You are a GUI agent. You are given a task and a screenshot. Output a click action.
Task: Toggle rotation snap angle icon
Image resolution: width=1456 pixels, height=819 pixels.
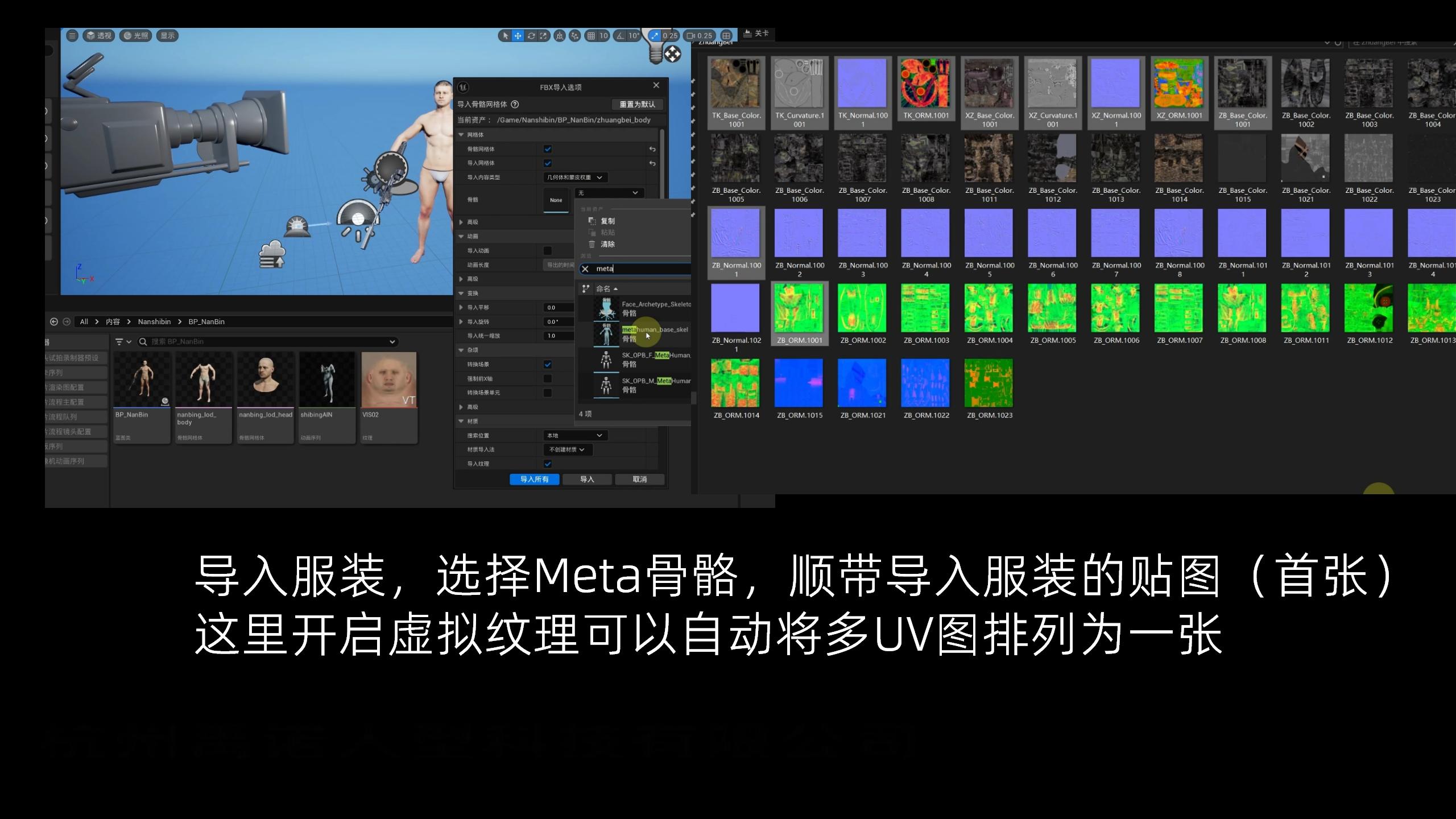620,35
